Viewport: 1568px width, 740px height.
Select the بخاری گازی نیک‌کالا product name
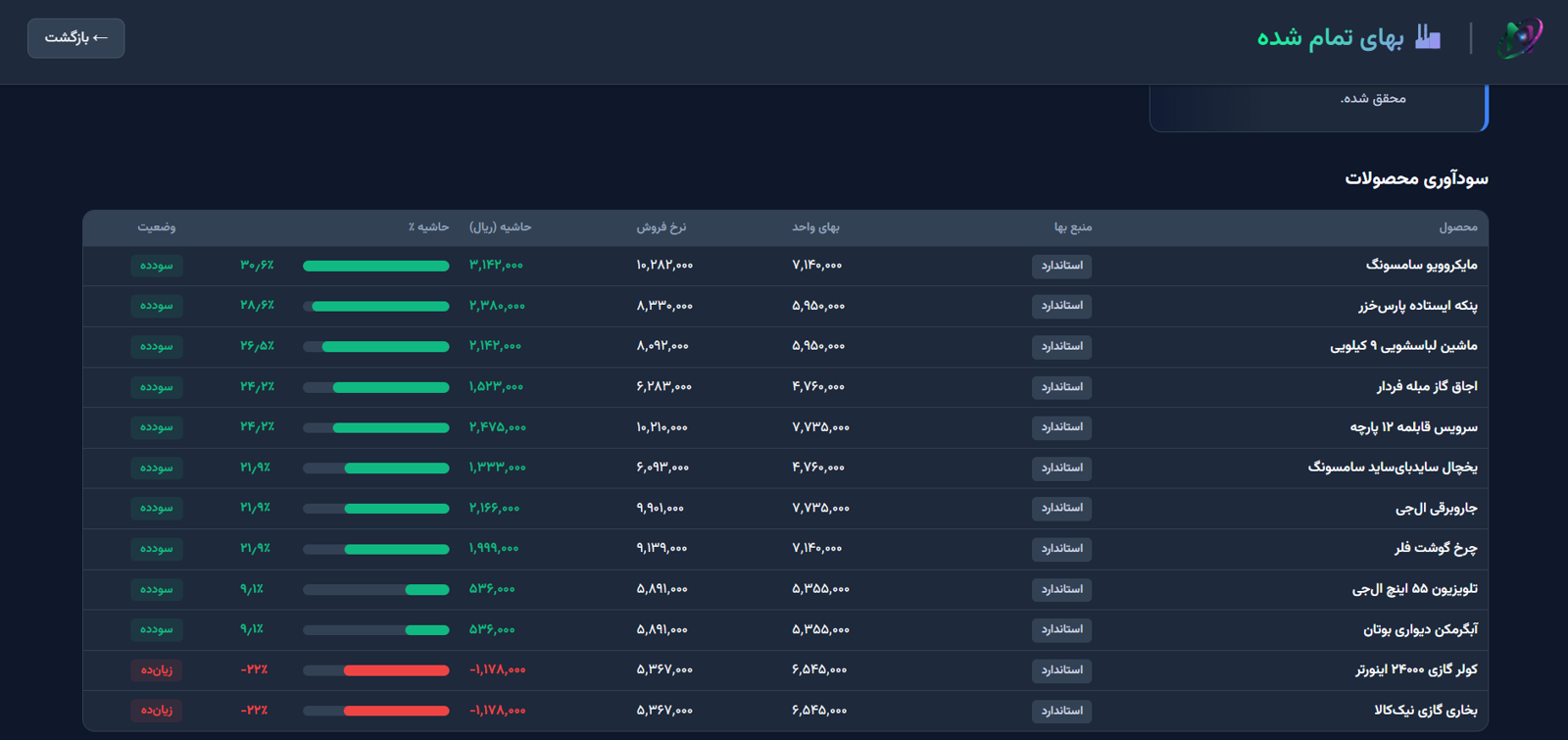tap(1426, 711)
